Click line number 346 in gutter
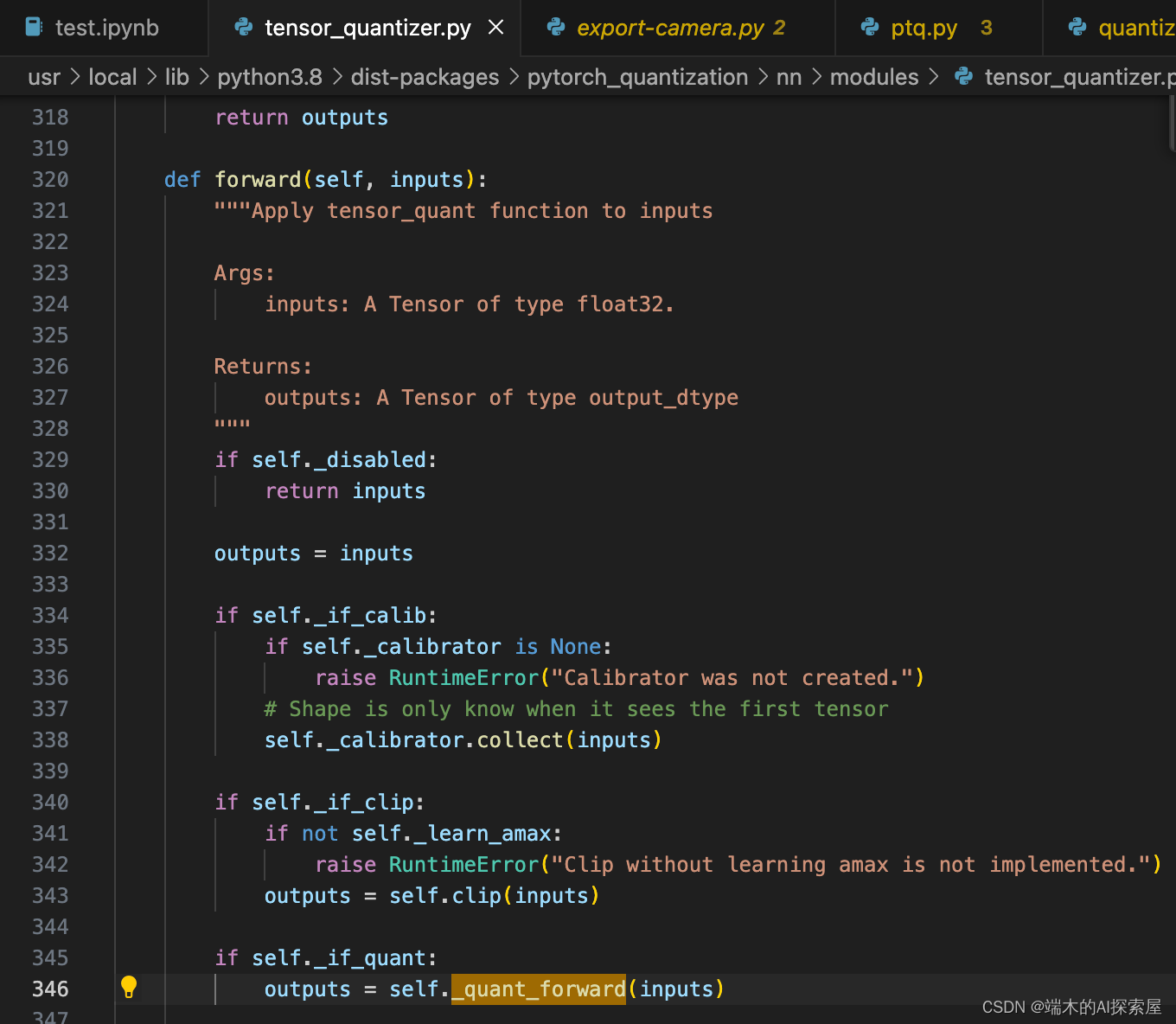Image resolution: width=1176 pixels, height=1024 pixels. pos(50,989)
